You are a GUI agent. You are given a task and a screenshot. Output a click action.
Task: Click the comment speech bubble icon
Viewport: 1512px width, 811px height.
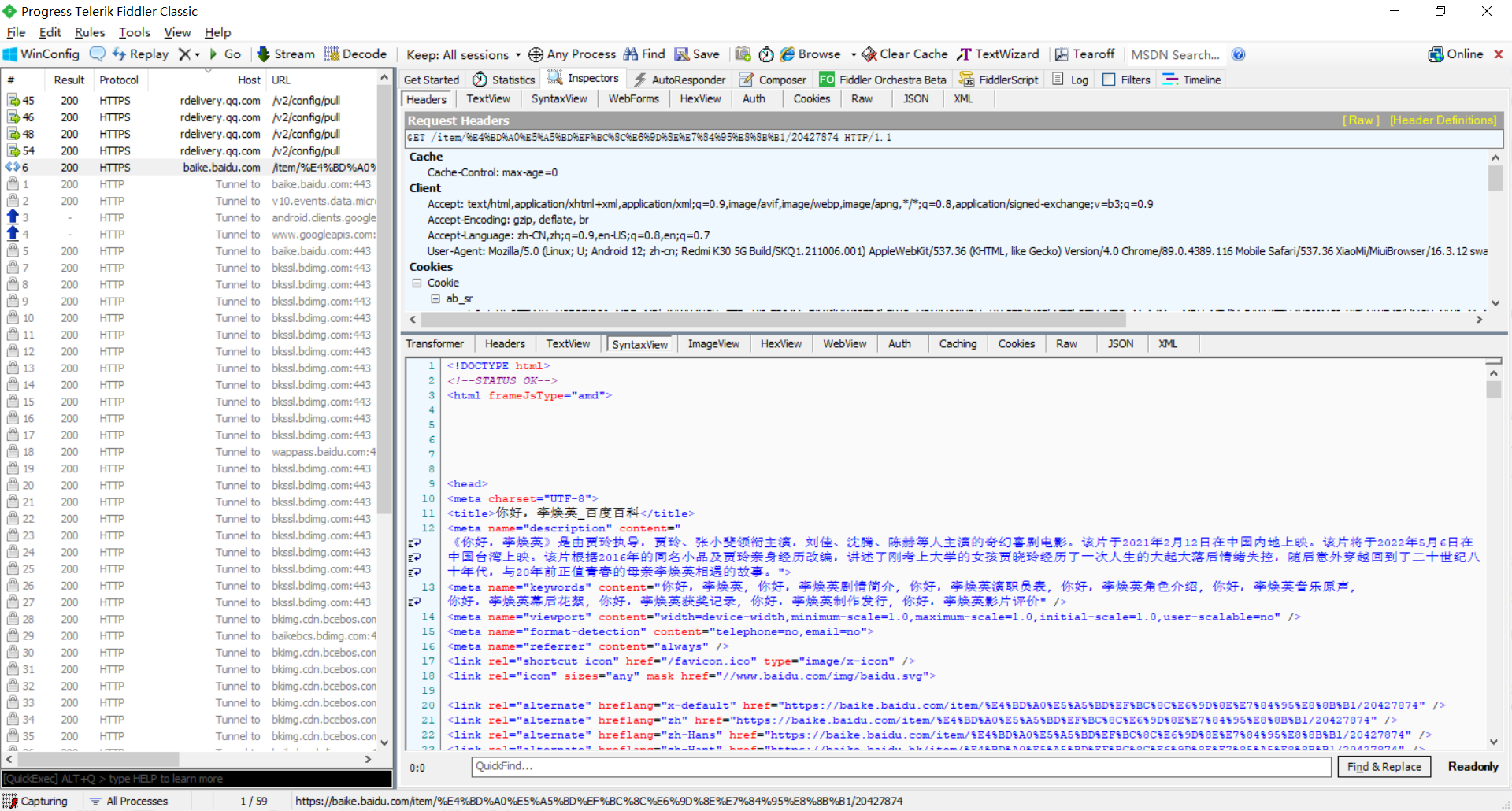pos(97,54)
